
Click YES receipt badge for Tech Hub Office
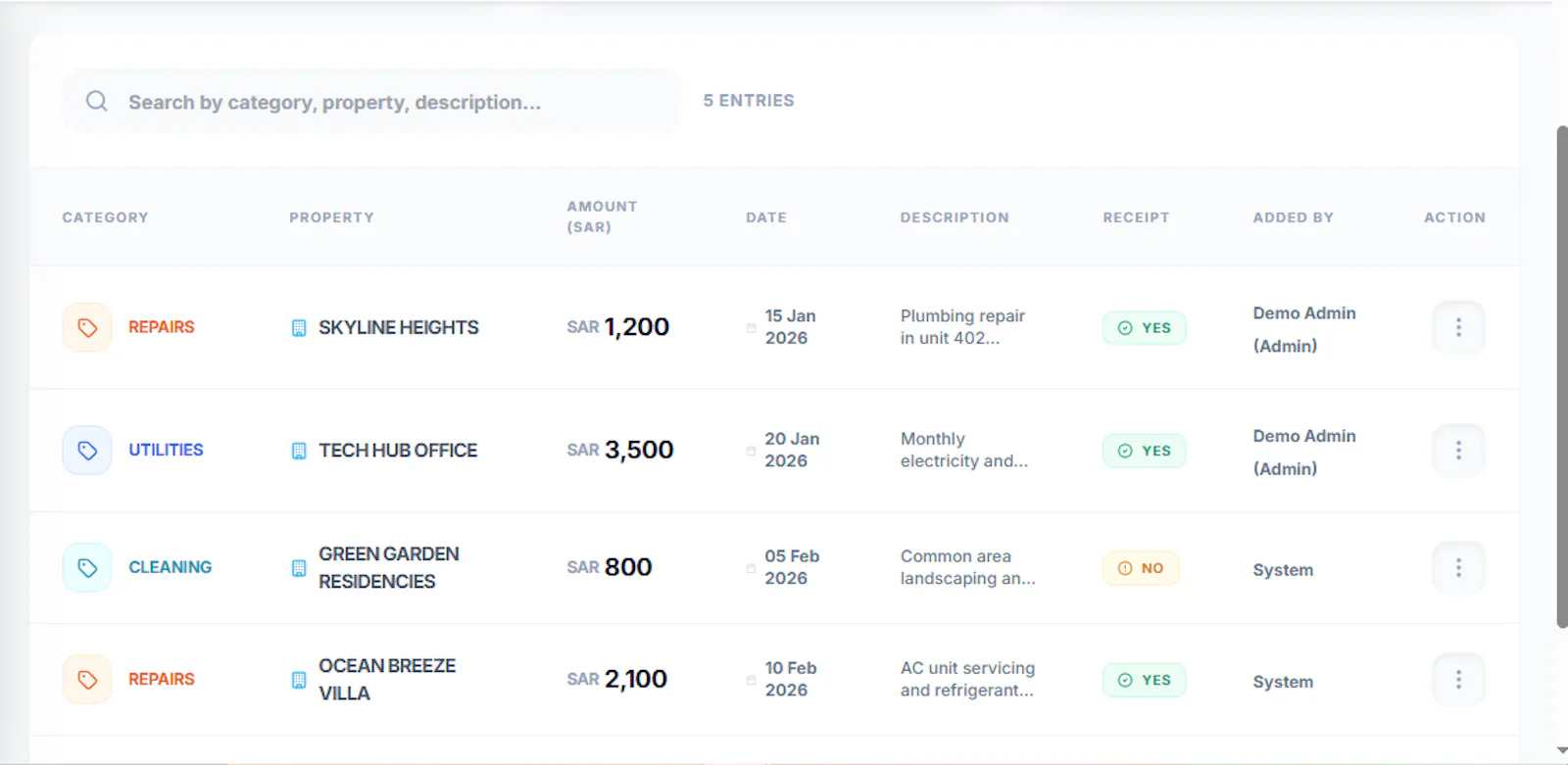1144,451
